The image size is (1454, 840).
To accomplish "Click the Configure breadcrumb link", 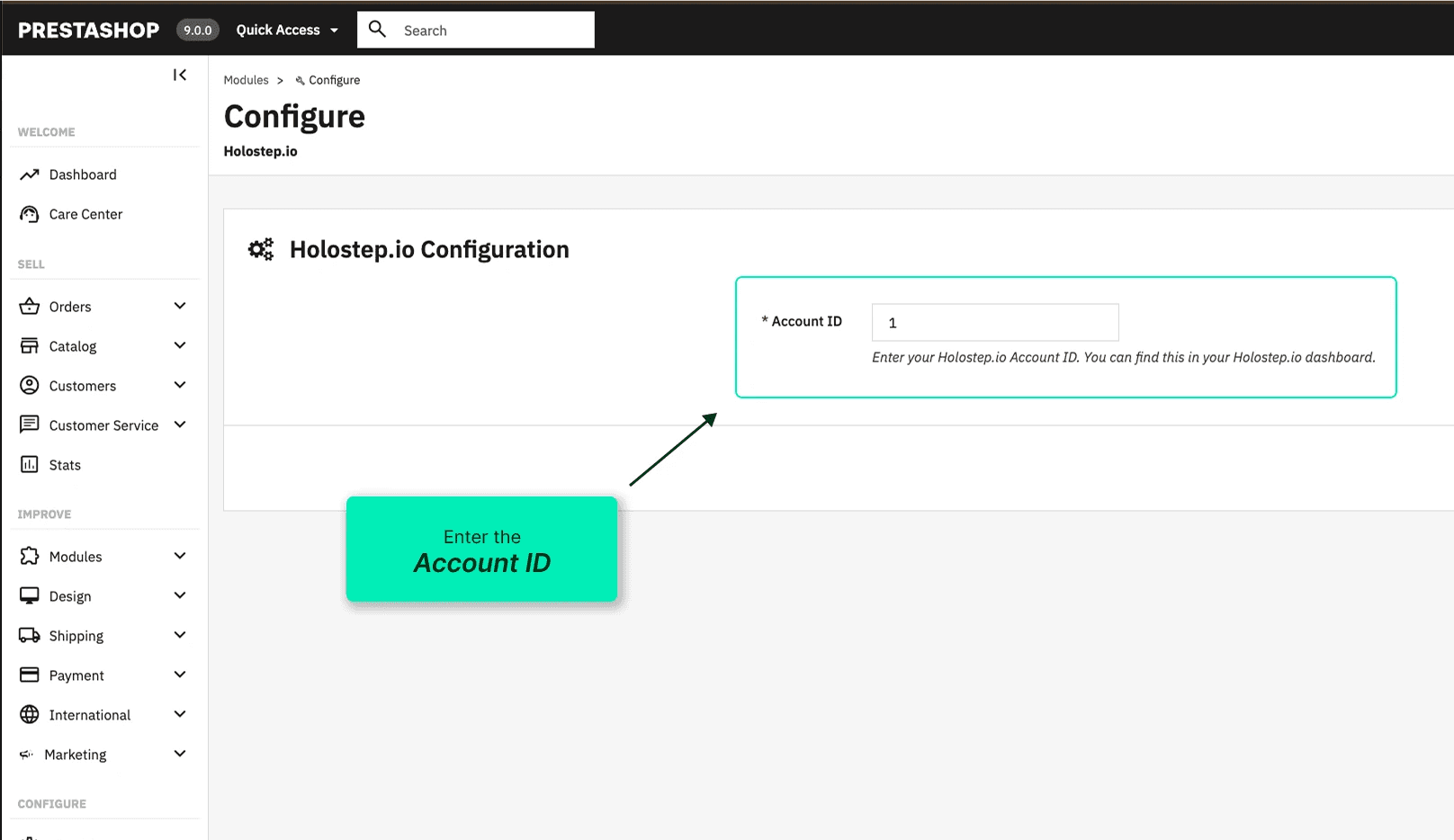I will point(334,80).
